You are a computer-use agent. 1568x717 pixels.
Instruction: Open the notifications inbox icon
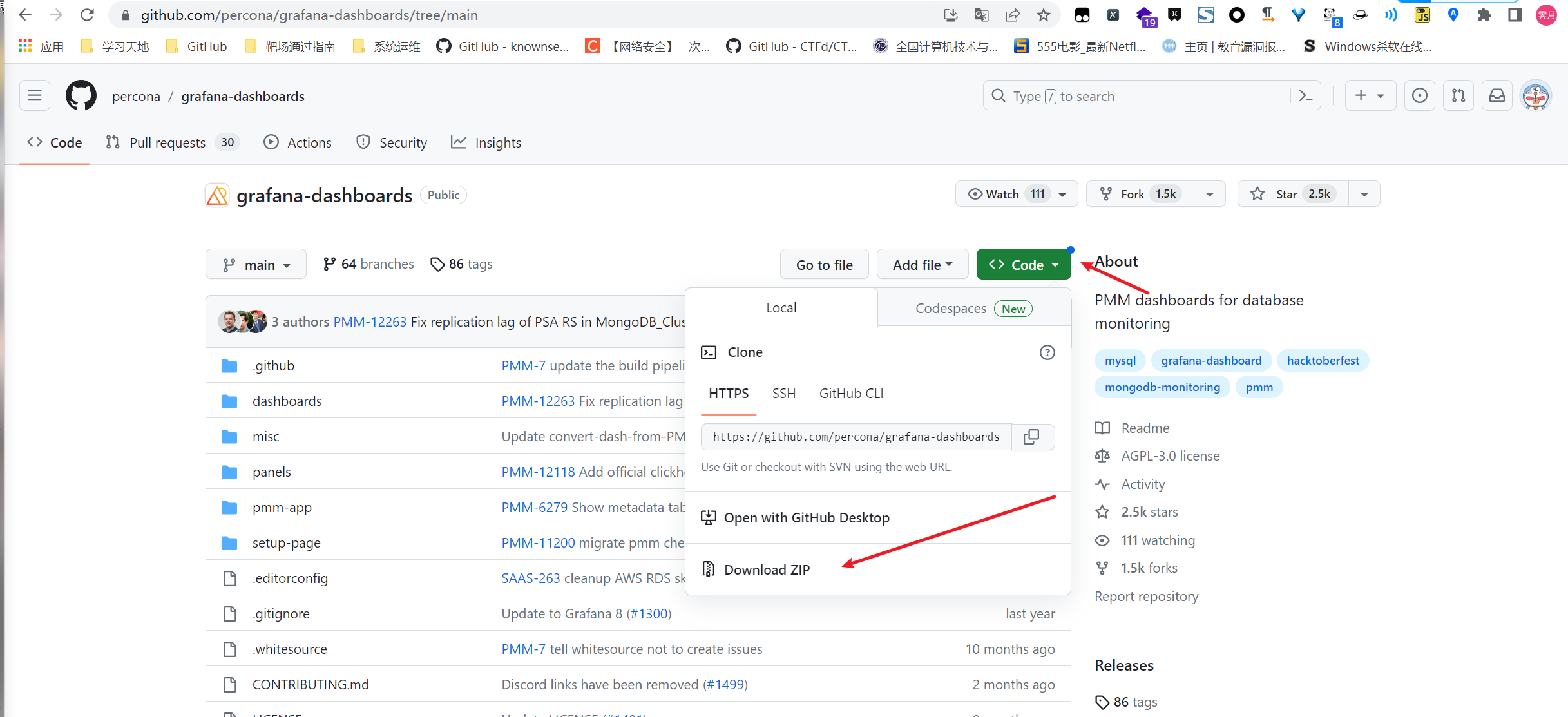1497,96
